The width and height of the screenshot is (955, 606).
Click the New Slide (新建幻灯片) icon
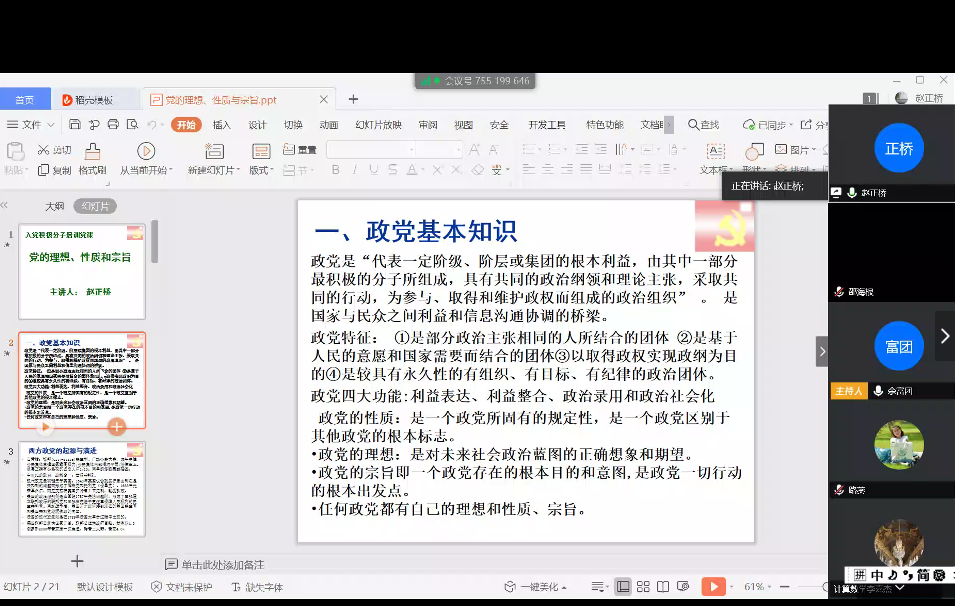tap(213, 152)
